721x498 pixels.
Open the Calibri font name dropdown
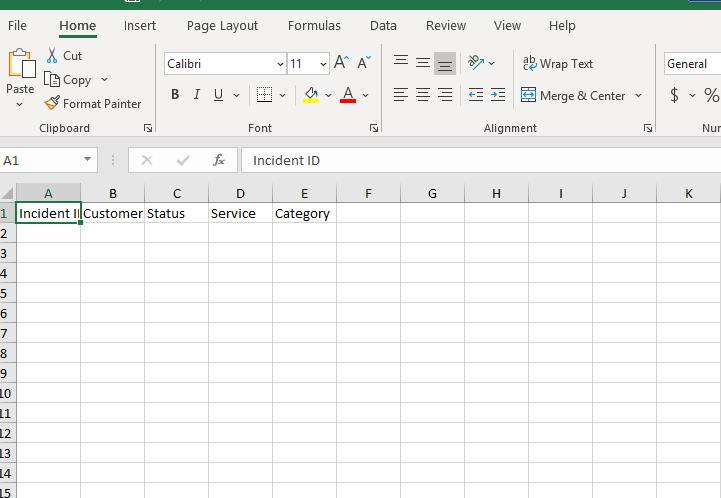pyautogui.click(x=280, y=64)
